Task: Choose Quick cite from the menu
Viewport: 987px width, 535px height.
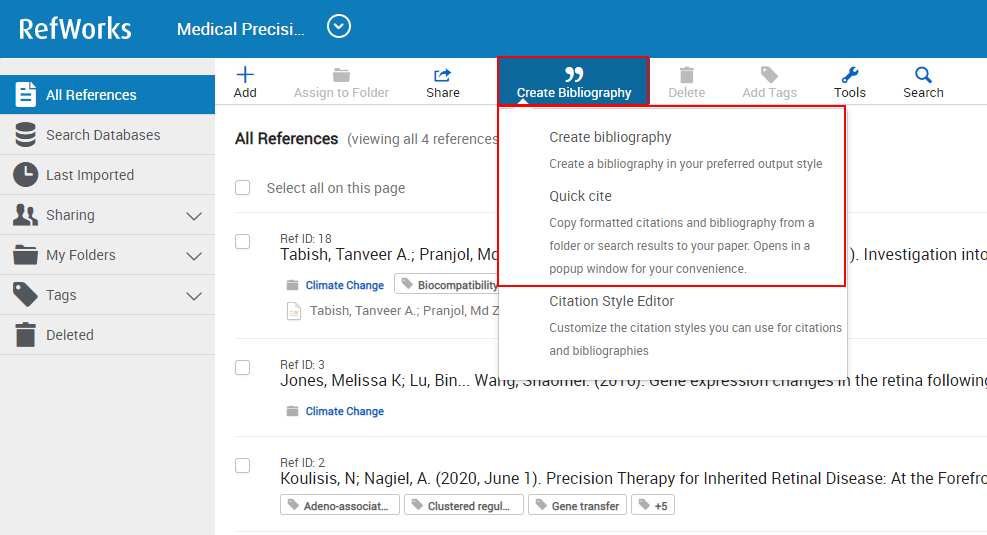Action: (580, 196)
